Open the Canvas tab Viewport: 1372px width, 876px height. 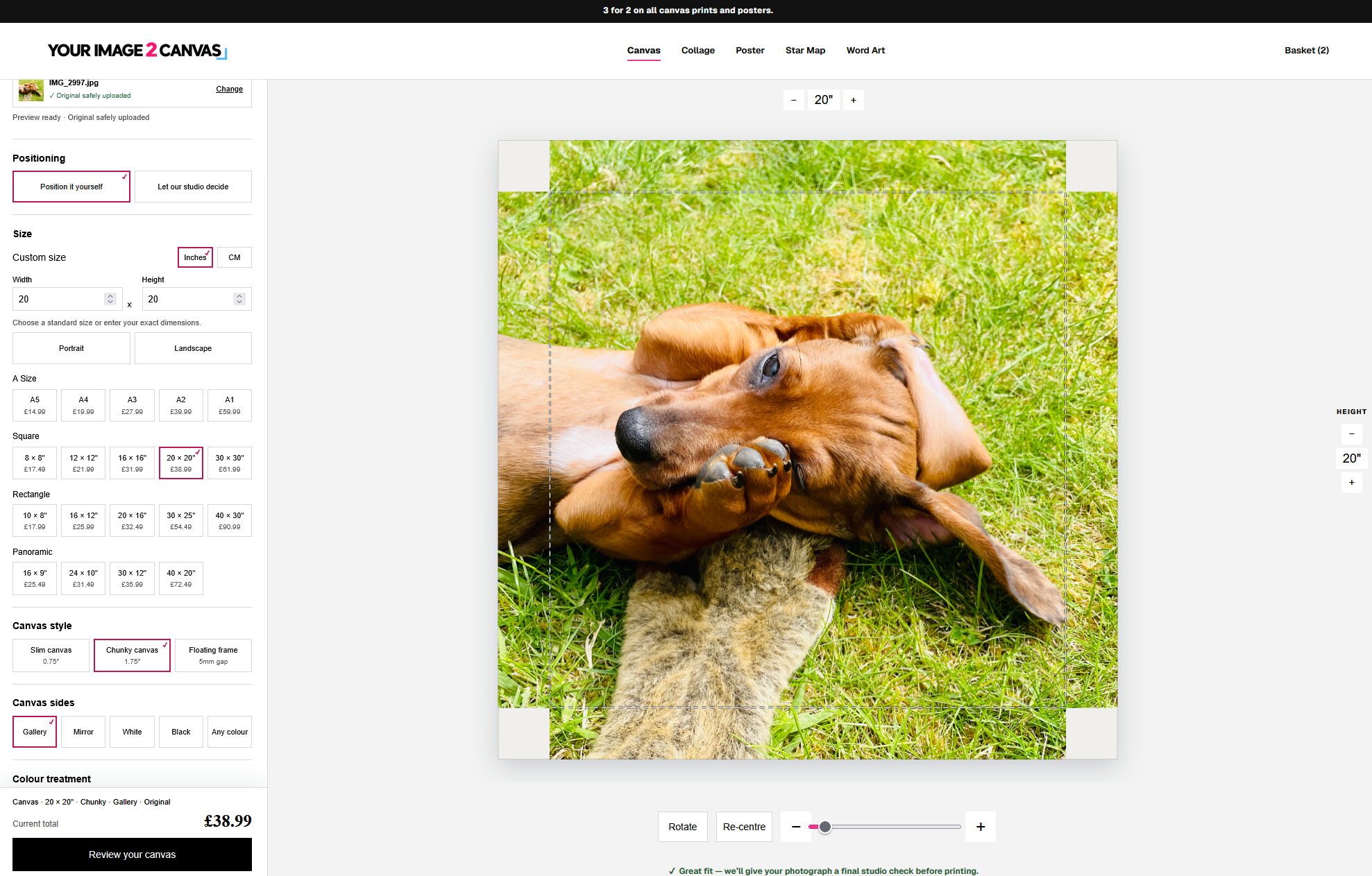644,51
